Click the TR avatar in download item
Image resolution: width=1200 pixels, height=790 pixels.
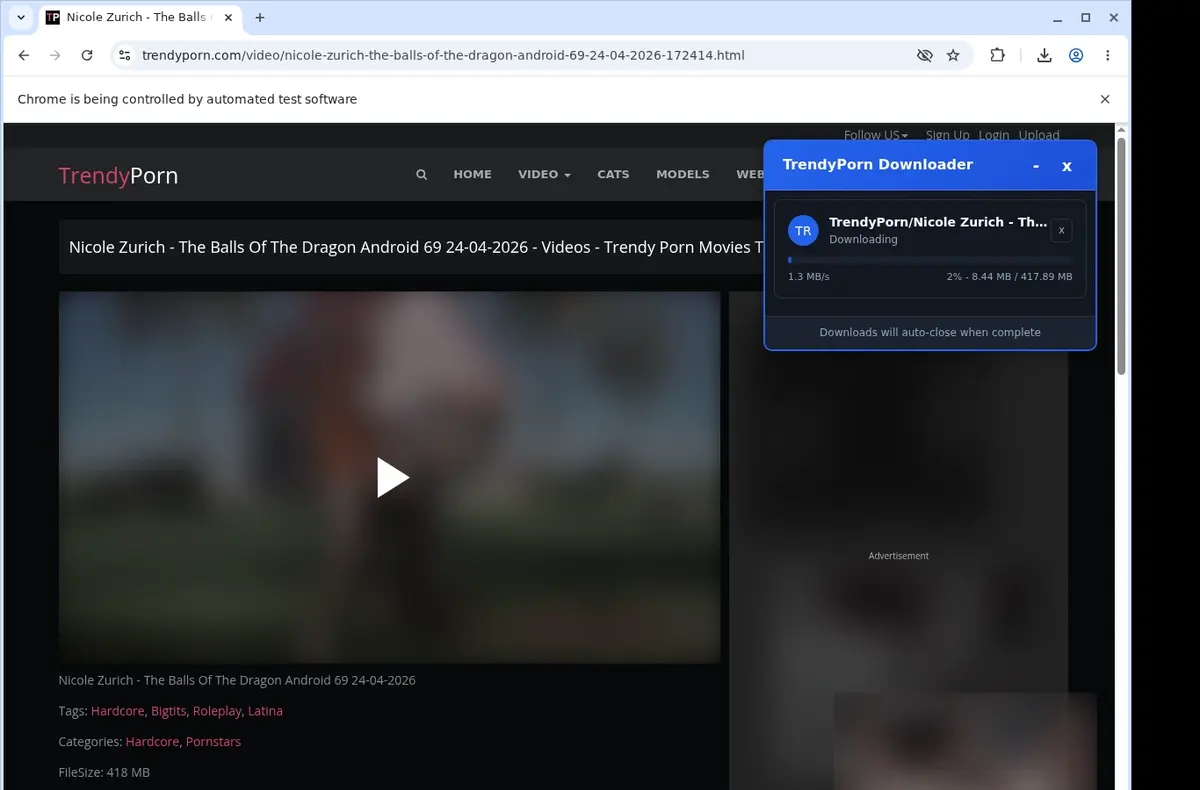[x=803, y=230]
